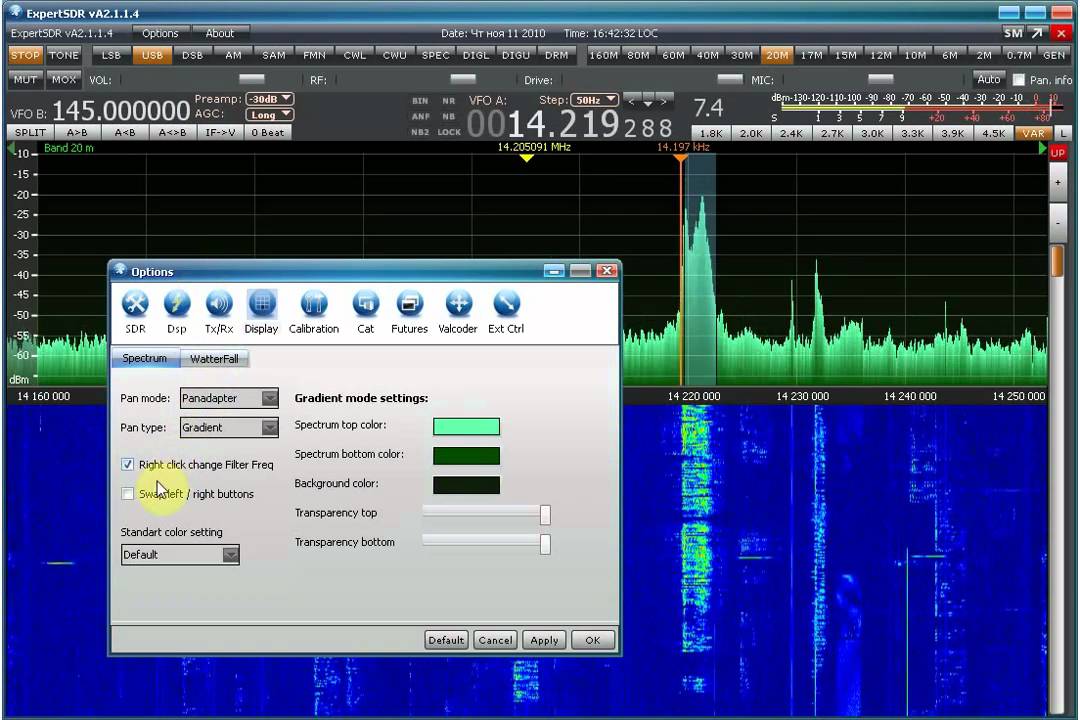
Task: Click the plus zoom button on spectrum
Action: [x=1057, y=183]
